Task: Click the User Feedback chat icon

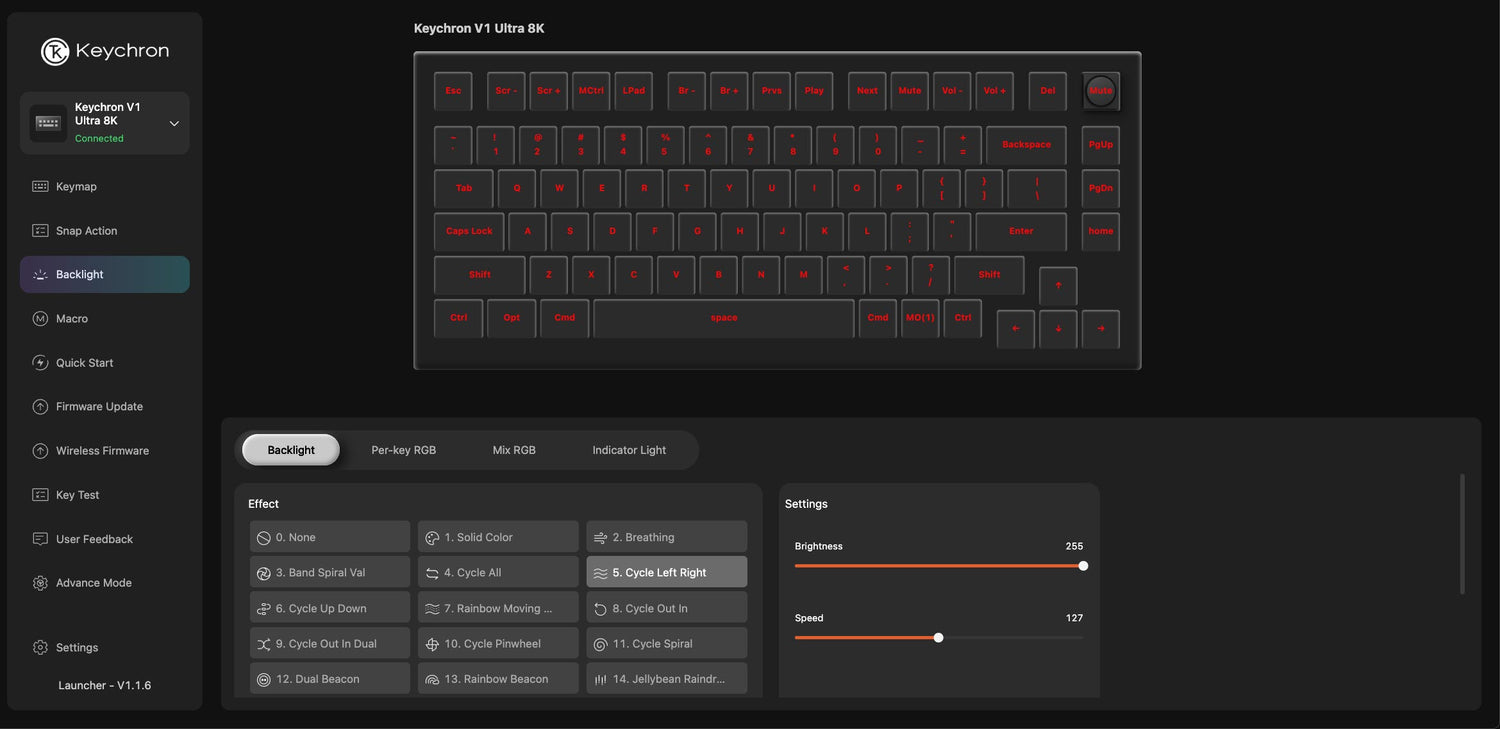Action: point(40,539)
